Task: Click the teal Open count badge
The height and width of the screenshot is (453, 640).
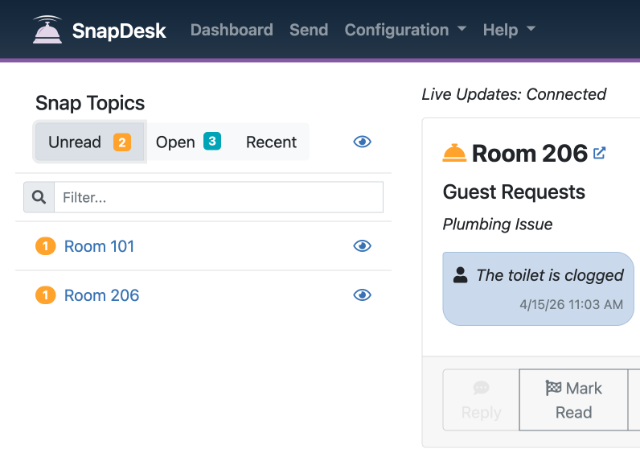Action: [x=212, y=142]
